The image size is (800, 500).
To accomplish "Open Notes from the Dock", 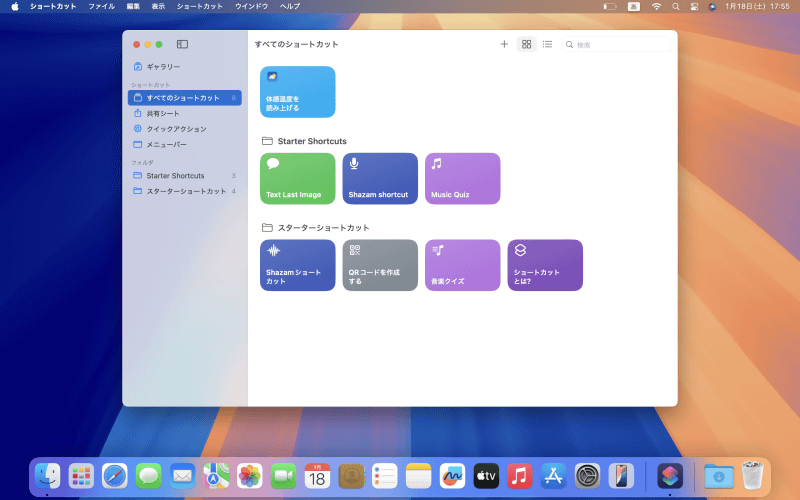I will pyautogui.click(x=418, y=476).
